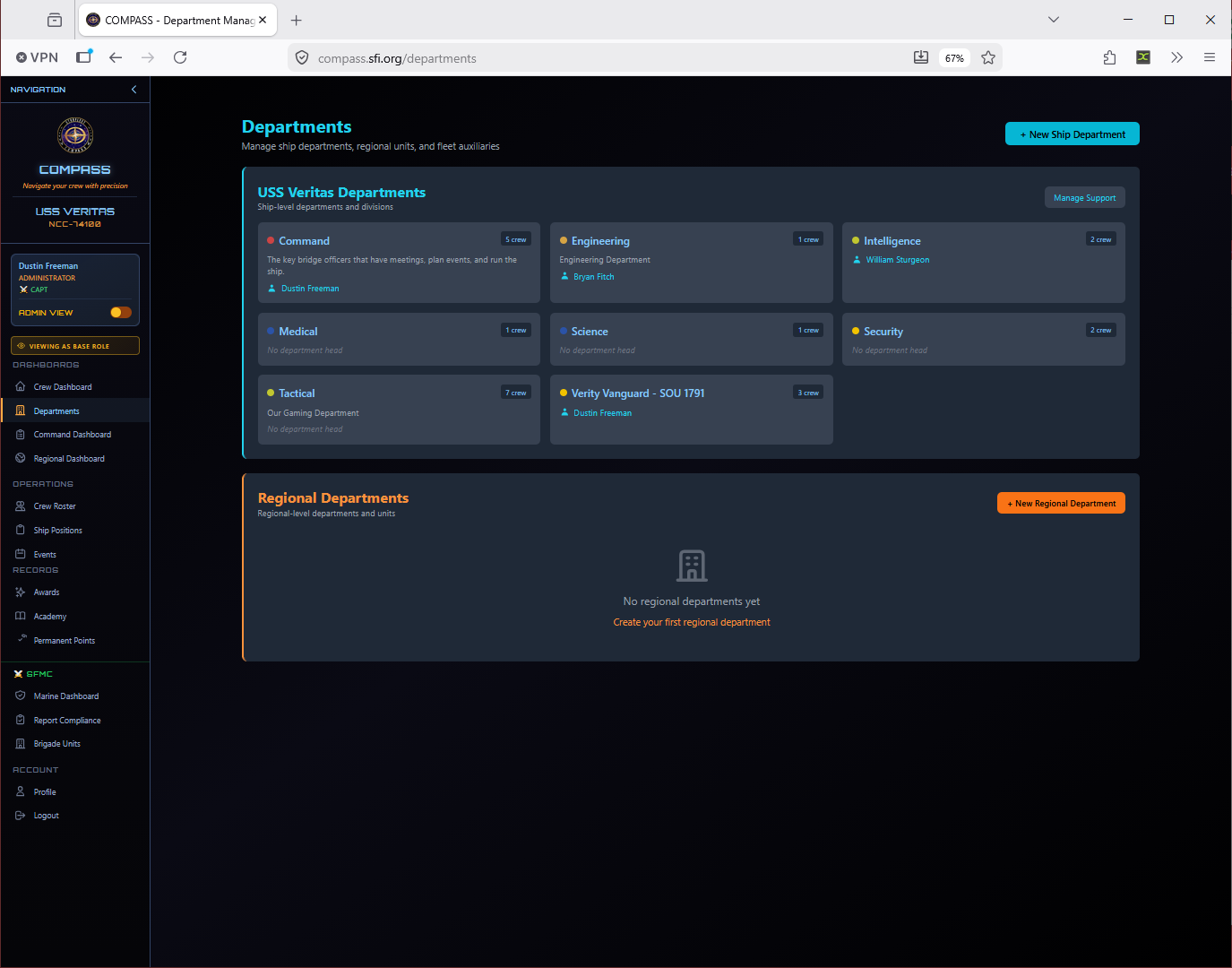Open a new browser tab
The height and width of the screenshot is (968, 1232).
(x=297, y=20)
